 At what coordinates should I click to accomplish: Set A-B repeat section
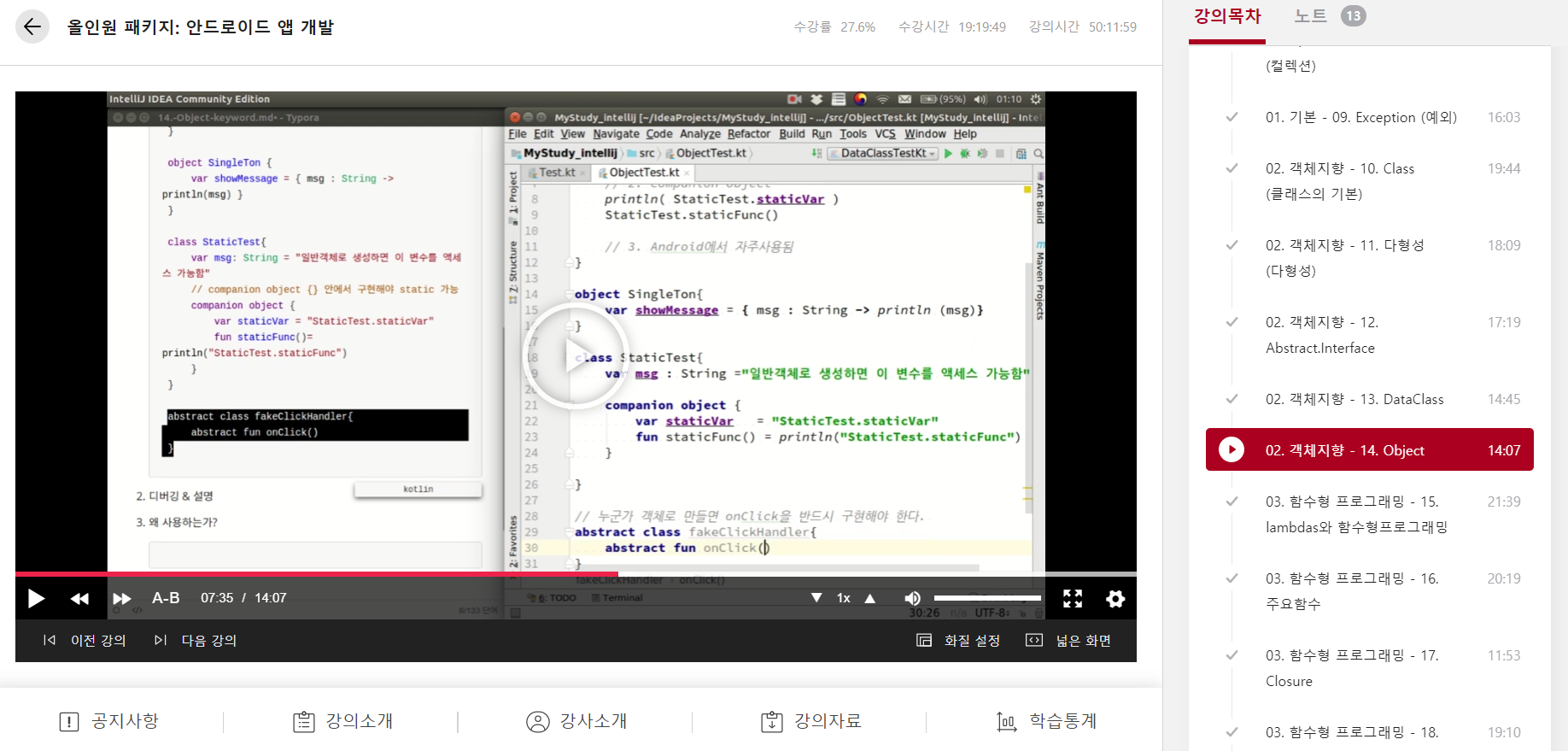point(166,598)
